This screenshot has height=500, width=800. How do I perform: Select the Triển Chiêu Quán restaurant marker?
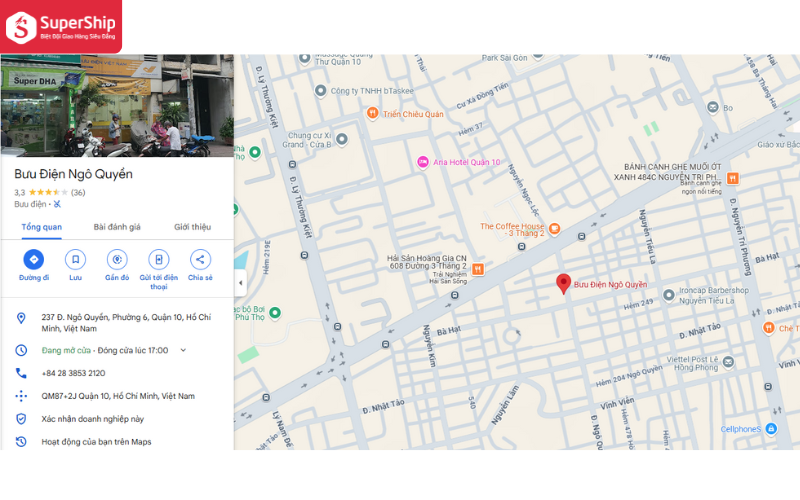(372, 113)
